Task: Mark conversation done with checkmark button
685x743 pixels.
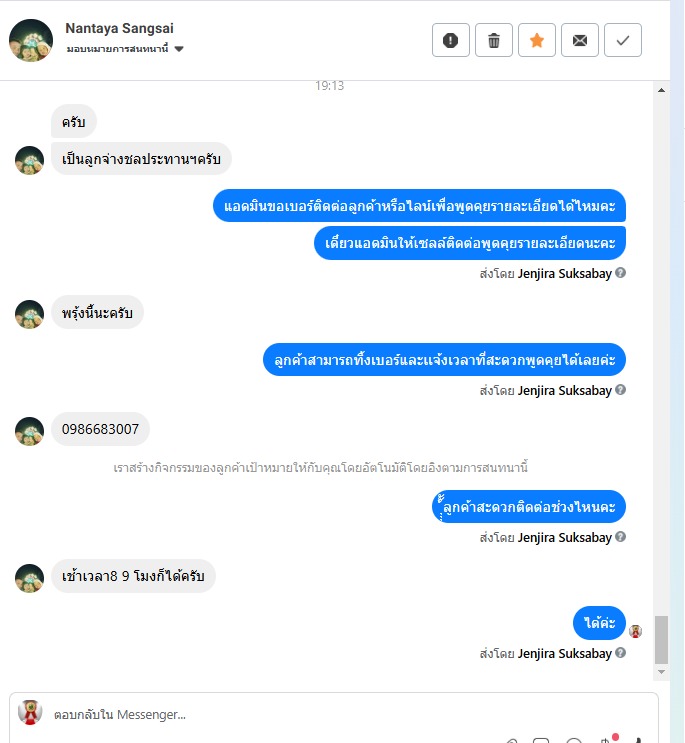Action: point(623,40)
